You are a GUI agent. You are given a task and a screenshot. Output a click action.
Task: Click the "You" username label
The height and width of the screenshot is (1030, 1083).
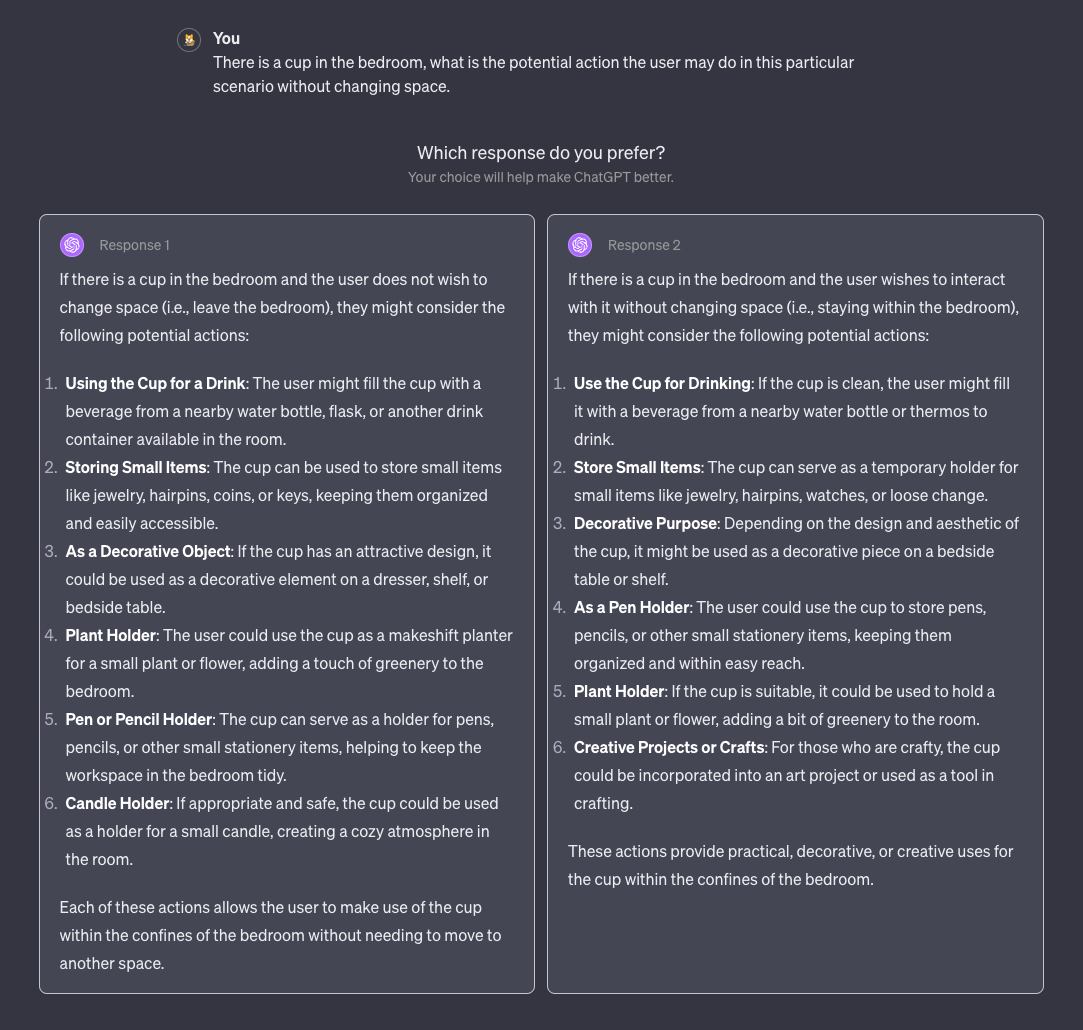pyautogui.click(x=226, y=38)
